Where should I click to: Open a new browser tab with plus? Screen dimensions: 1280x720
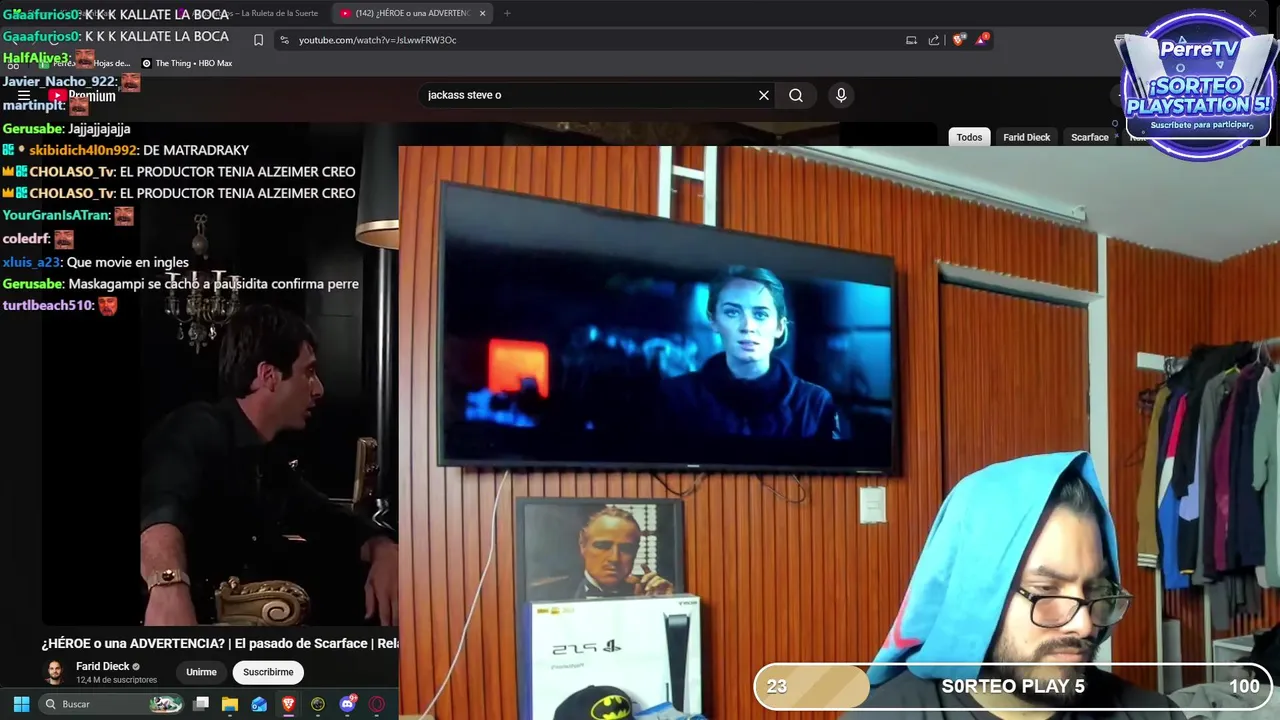coord(507,13)
